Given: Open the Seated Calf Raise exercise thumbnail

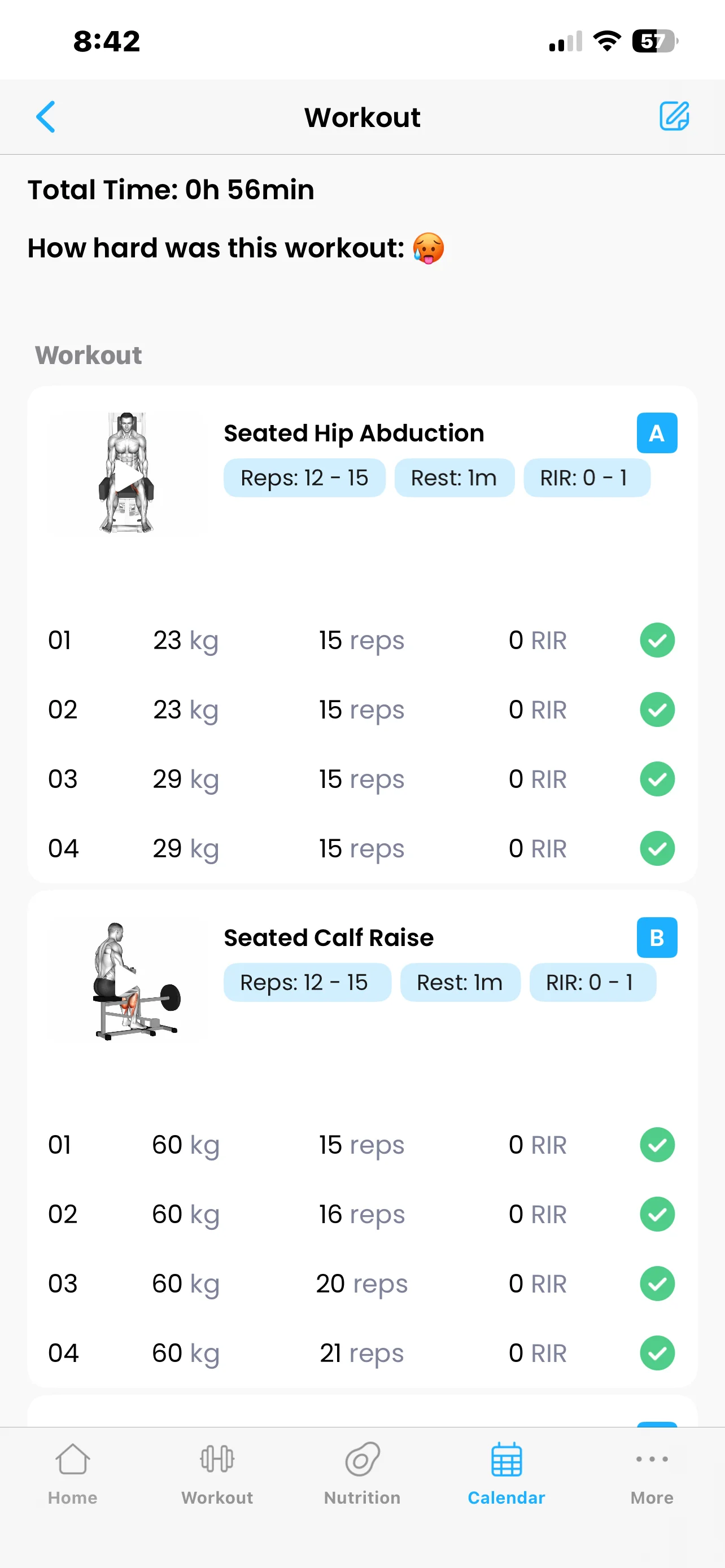Looking at the screenshot, I should pyautogui.click(x=128, y=980).
